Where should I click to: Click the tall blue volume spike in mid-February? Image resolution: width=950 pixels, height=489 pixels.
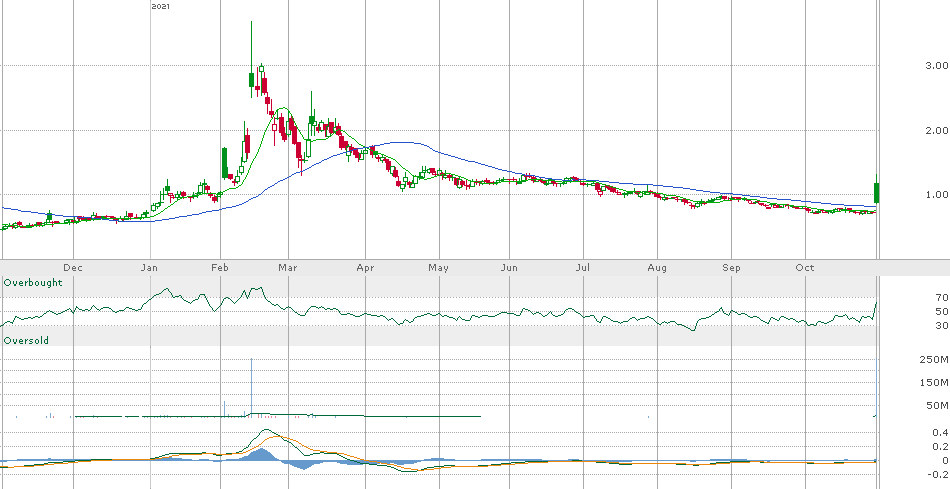[251, 386]
